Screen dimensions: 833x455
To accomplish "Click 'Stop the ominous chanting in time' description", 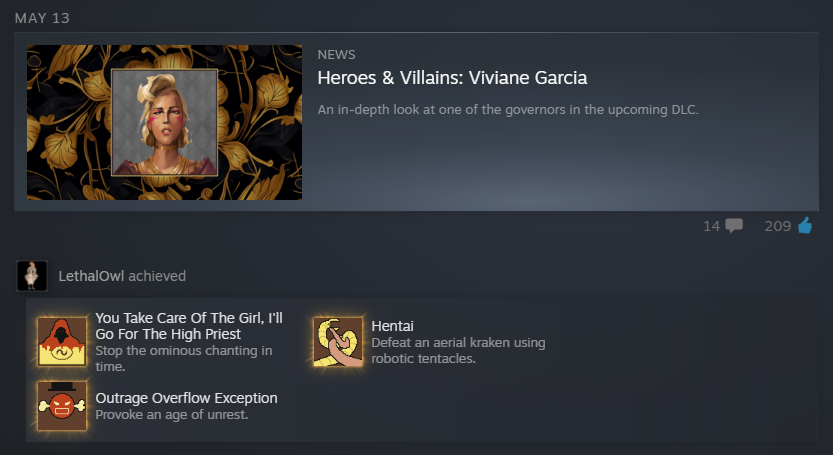I will [x=184, y=358].
